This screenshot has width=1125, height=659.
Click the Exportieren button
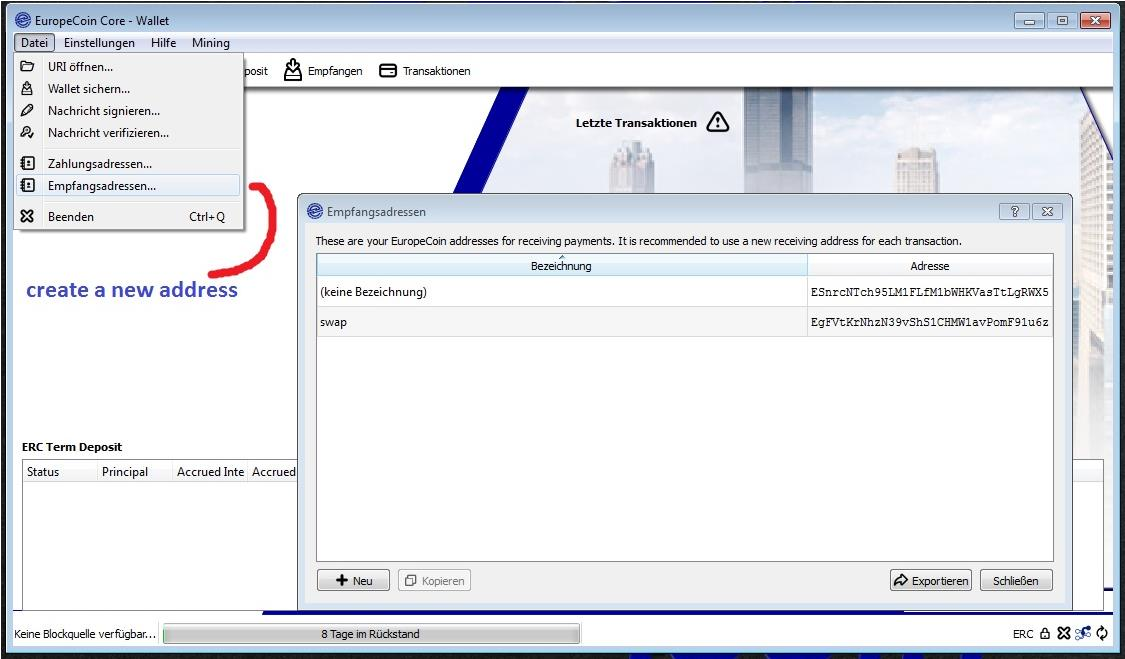point(931,580)
